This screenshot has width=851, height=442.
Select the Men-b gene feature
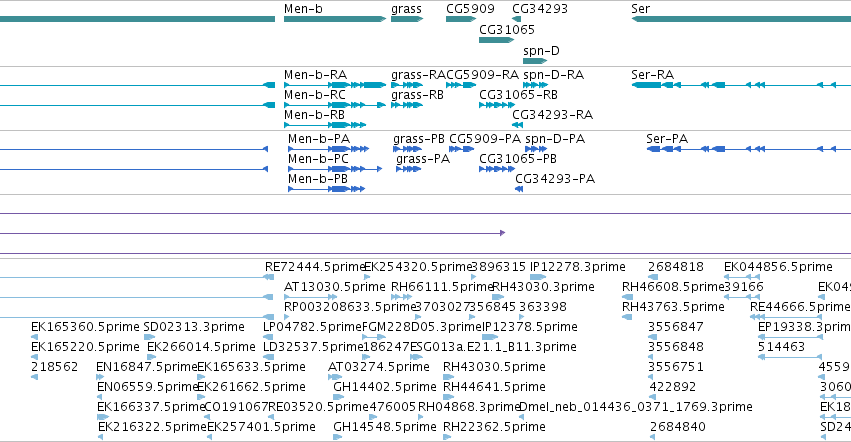pyautogui.click(x=335, y=19)
